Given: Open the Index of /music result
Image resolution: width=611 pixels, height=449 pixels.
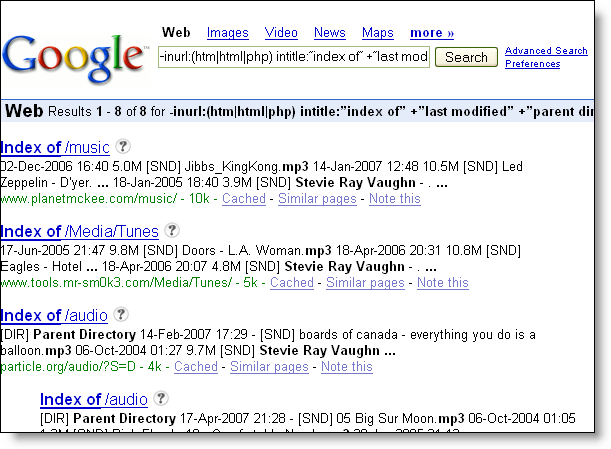Looking at the screenshot, I should point(55,148).
